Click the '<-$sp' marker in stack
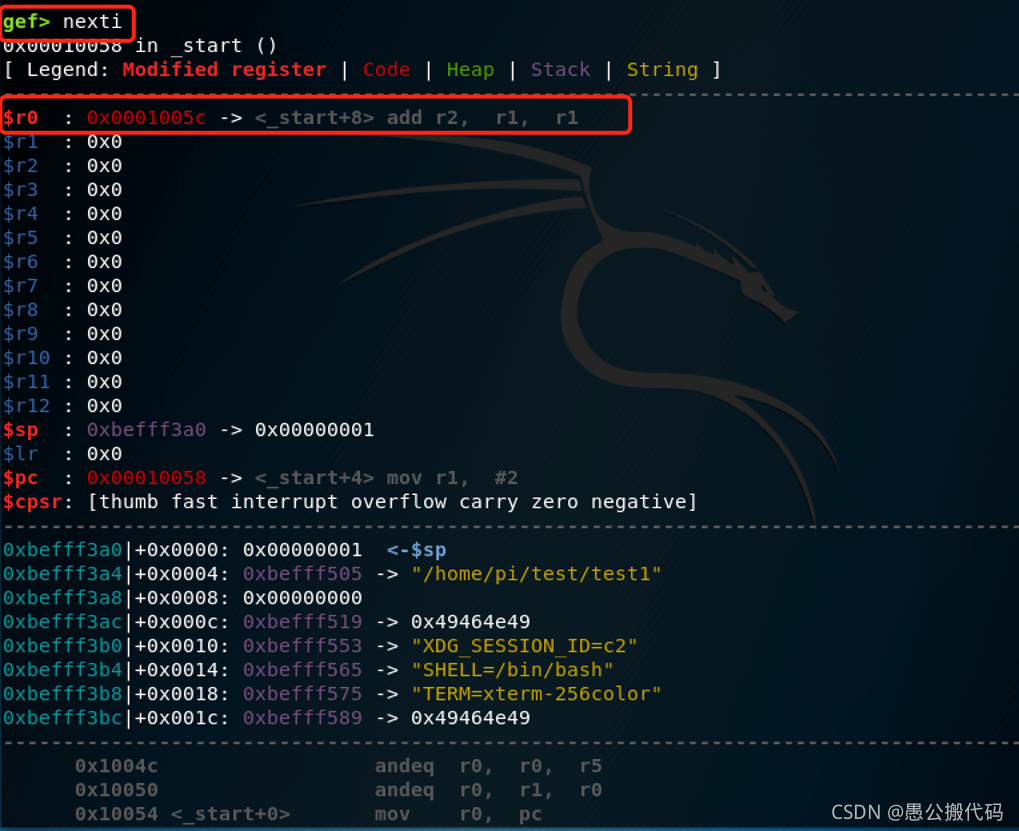Image resolution: width=1019 pixels, height=831 pixels. coord(417,550)
